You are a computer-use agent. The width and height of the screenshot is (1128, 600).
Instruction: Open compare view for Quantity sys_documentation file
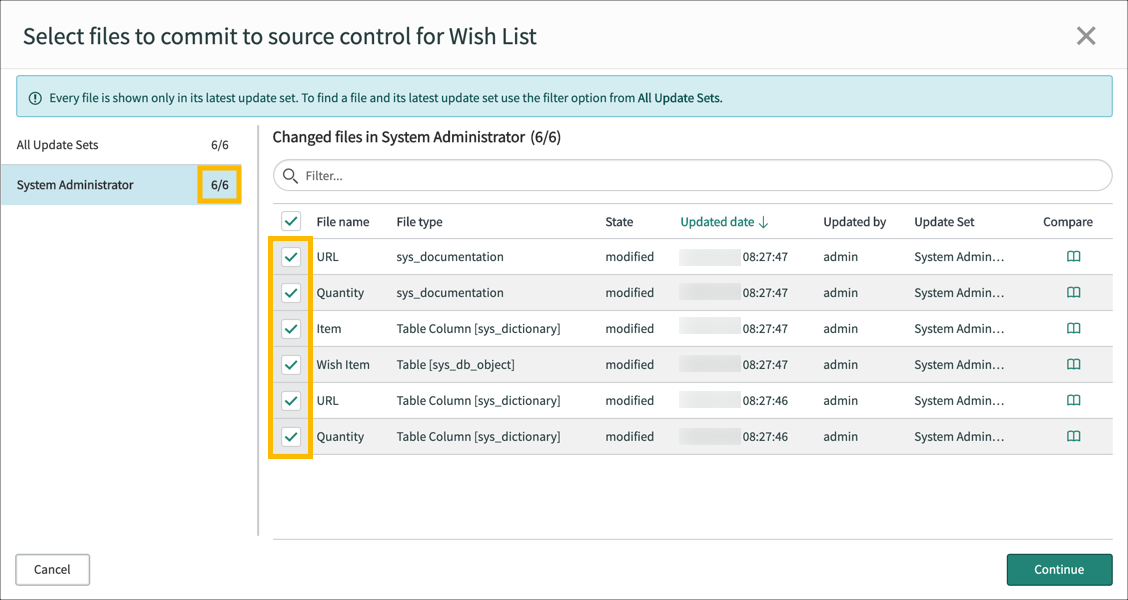coord(1073,293)
